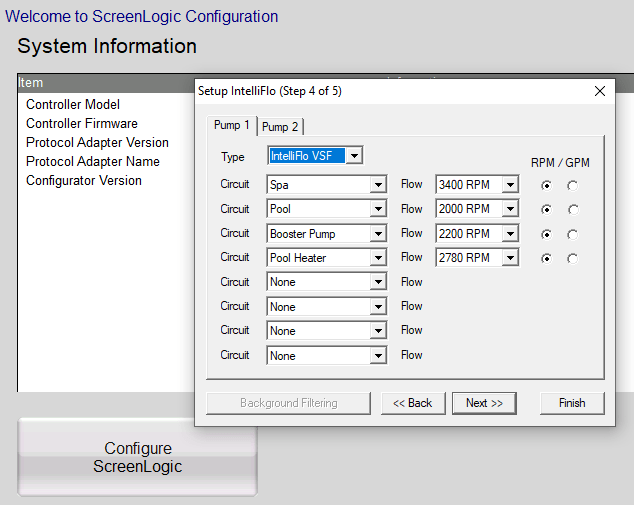Click the << Back button
Screen dimensions: 634x505
(x=413, y=403)
